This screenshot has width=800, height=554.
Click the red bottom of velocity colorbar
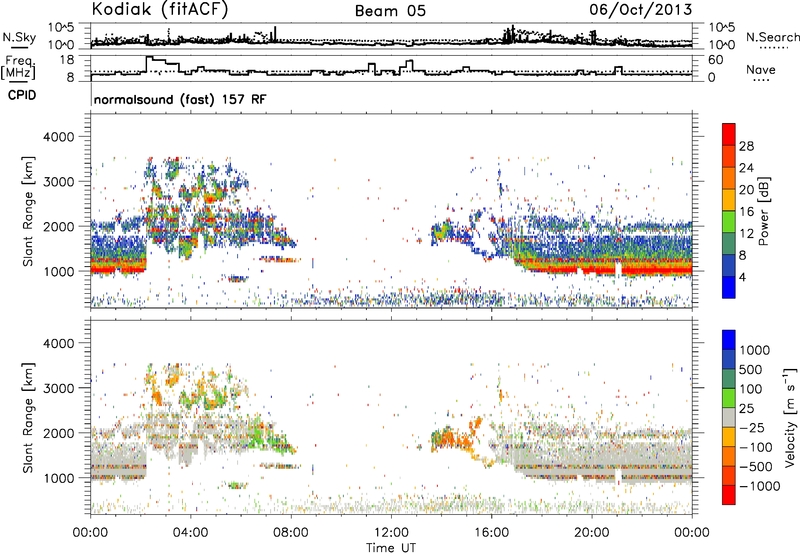[x=729, y=495]
